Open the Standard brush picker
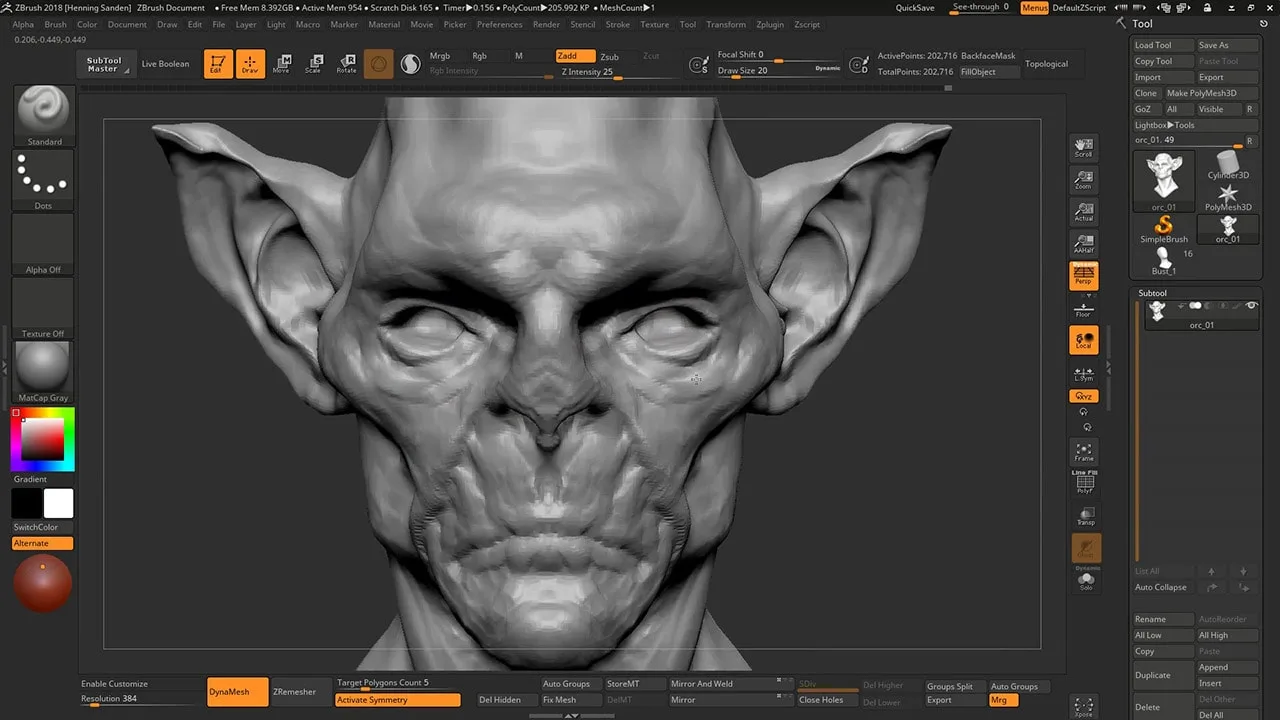 coord(44,116)
